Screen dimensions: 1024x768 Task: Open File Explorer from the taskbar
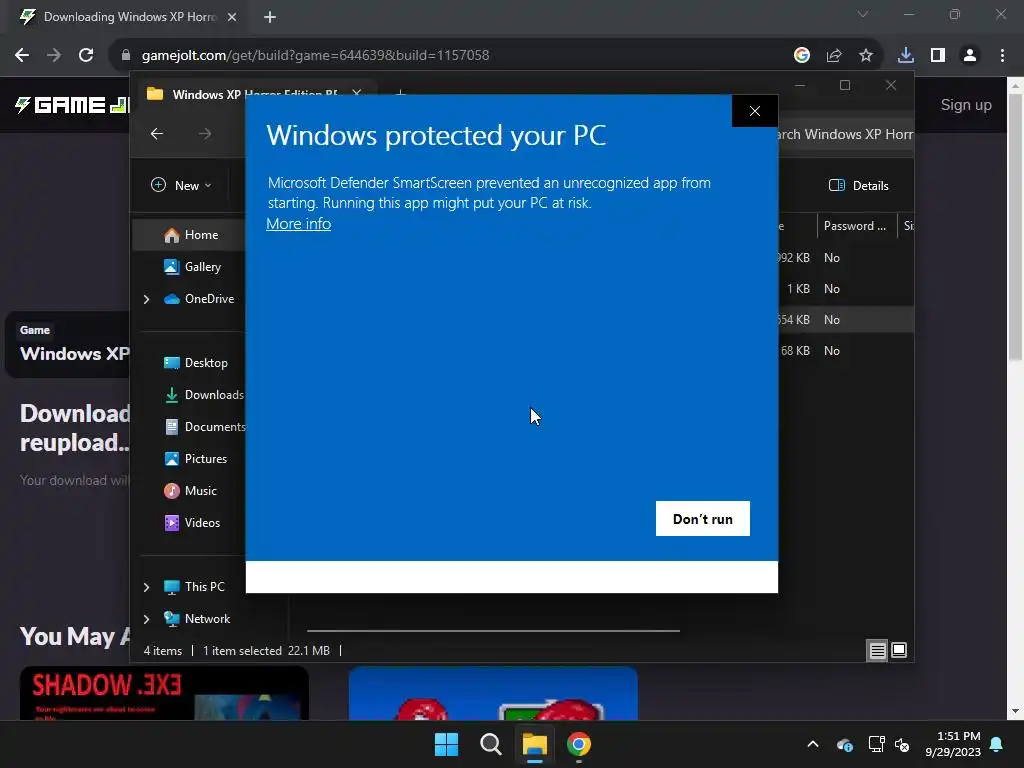tap(534, 744)
